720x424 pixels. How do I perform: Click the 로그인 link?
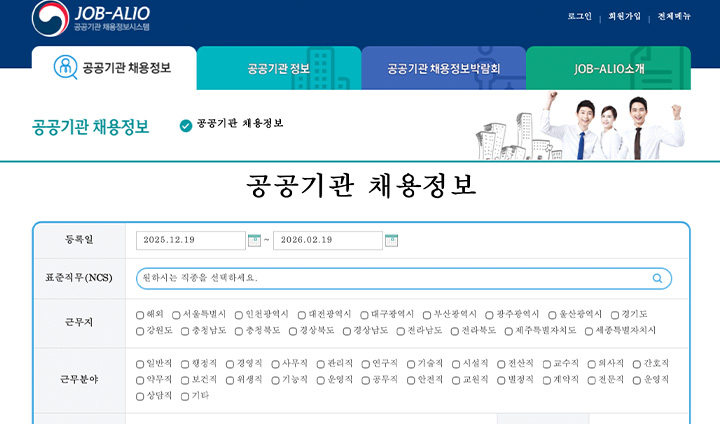pos(579,16)
